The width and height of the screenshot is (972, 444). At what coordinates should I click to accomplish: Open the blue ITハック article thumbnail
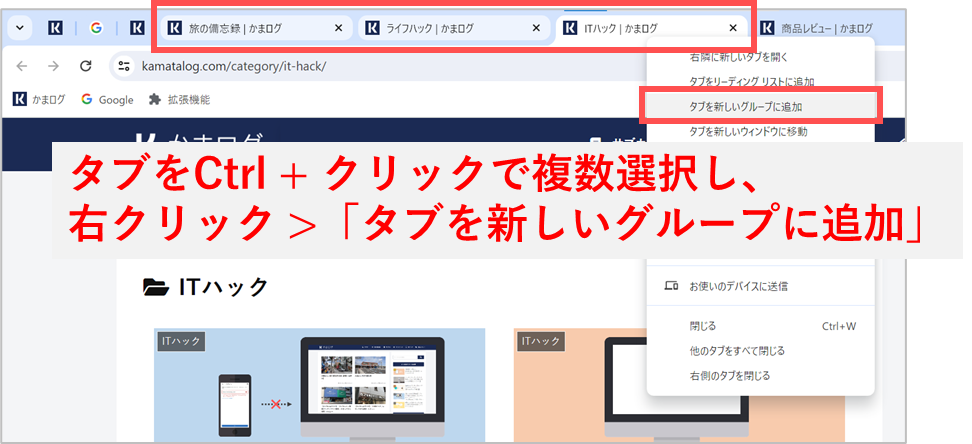[x=319, y=386]
